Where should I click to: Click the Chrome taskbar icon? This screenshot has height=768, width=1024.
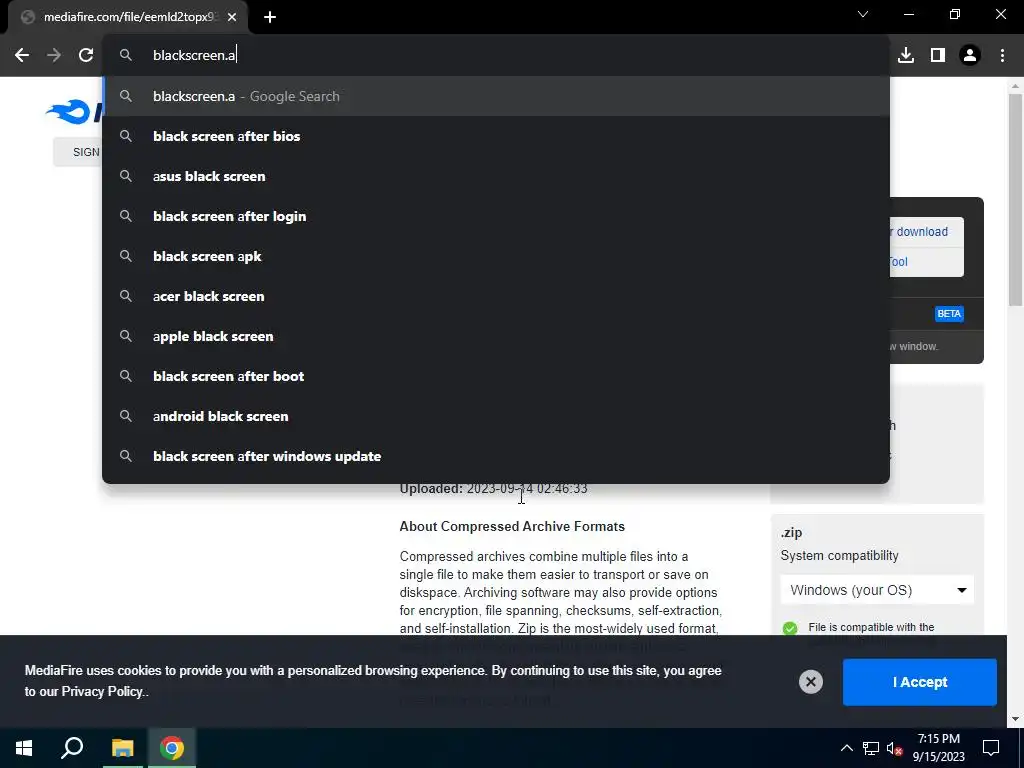(x=172, y=748)
